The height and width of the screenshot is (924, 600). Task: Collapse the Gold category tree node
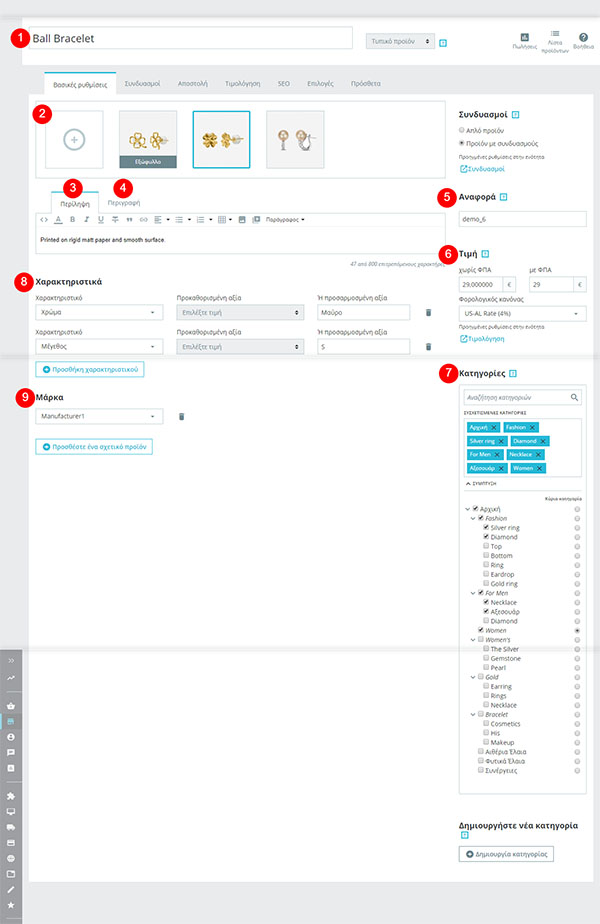click(x=473, y=678)
